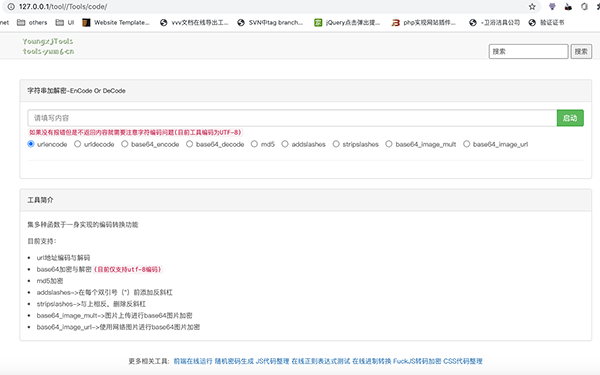The image size is (600, 375).
Task: Open the jQuery点击弹出 bookmark
Action: click(x=347, y=23)
